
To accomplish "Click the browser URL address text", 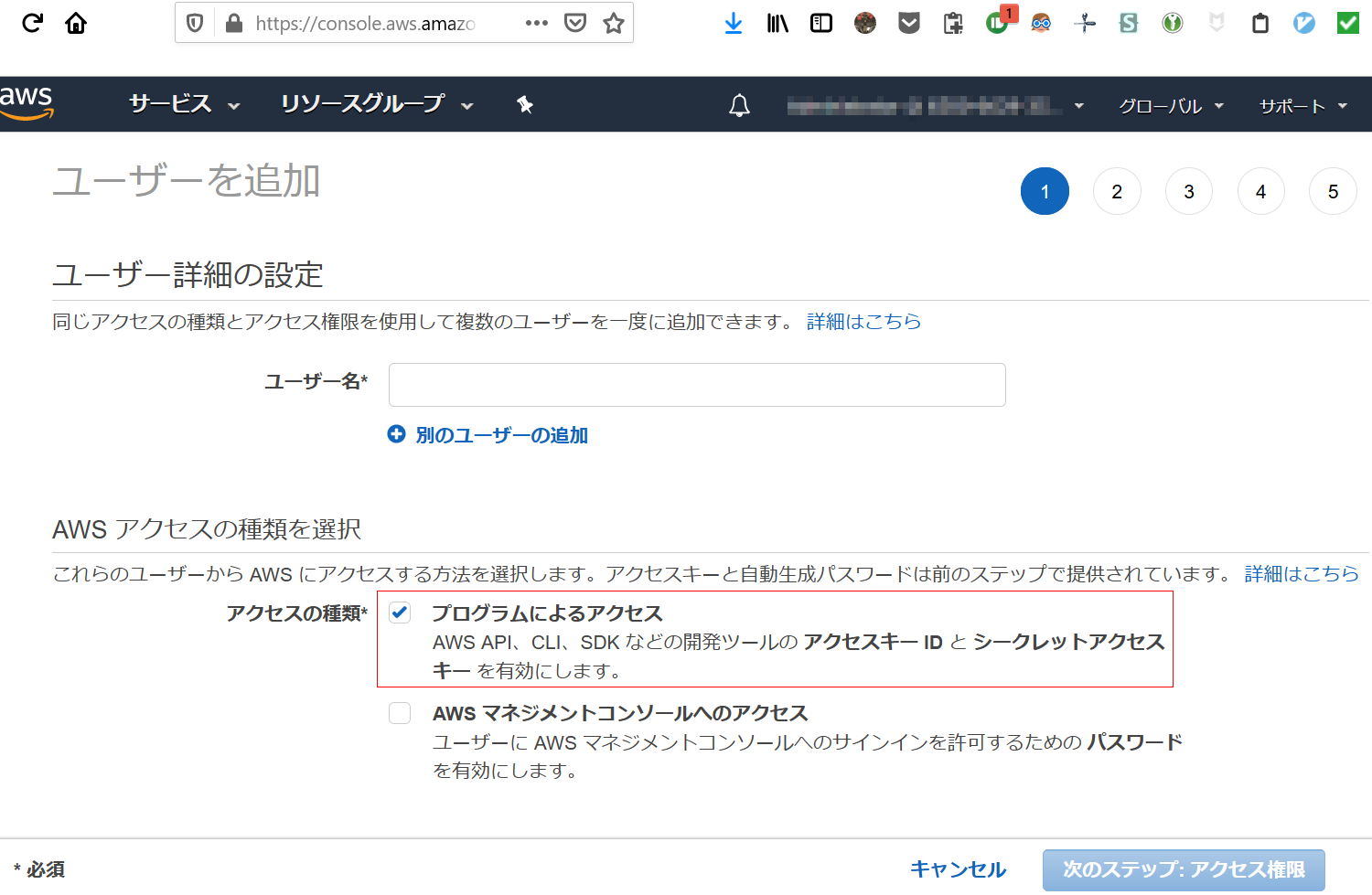I will tap(365, 24).
